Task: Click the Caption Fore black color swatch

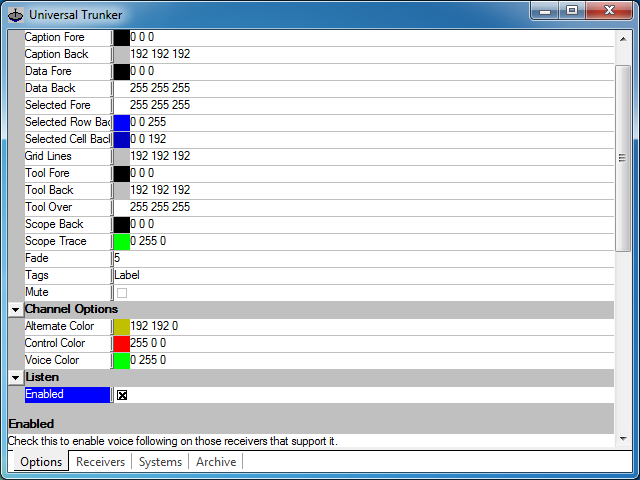Action: [x=122, y=38]
